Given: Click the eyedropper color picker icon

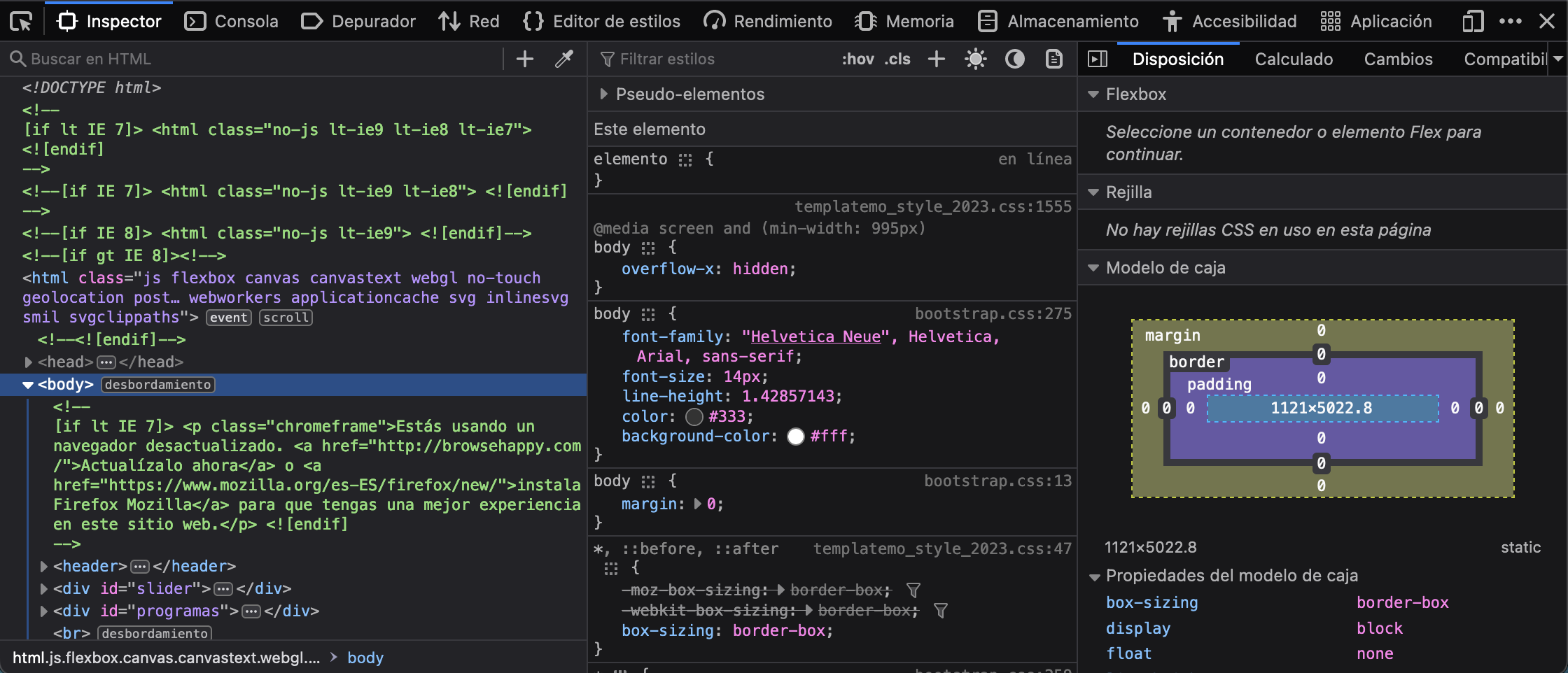Looking at the screenshot, I should click(x=564, y=59).
